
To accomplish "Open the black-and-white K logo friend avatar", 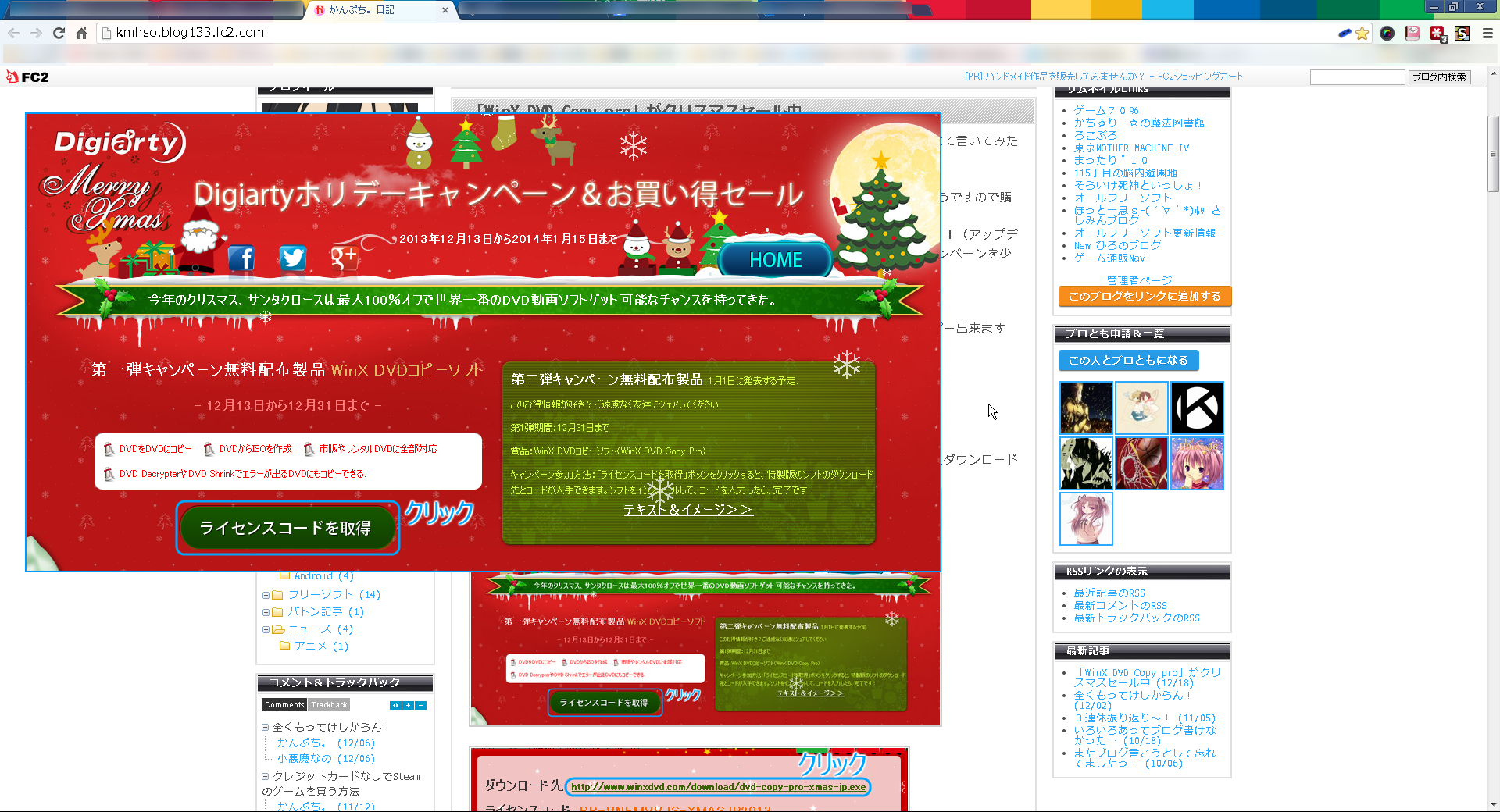I will point(1197,408).
